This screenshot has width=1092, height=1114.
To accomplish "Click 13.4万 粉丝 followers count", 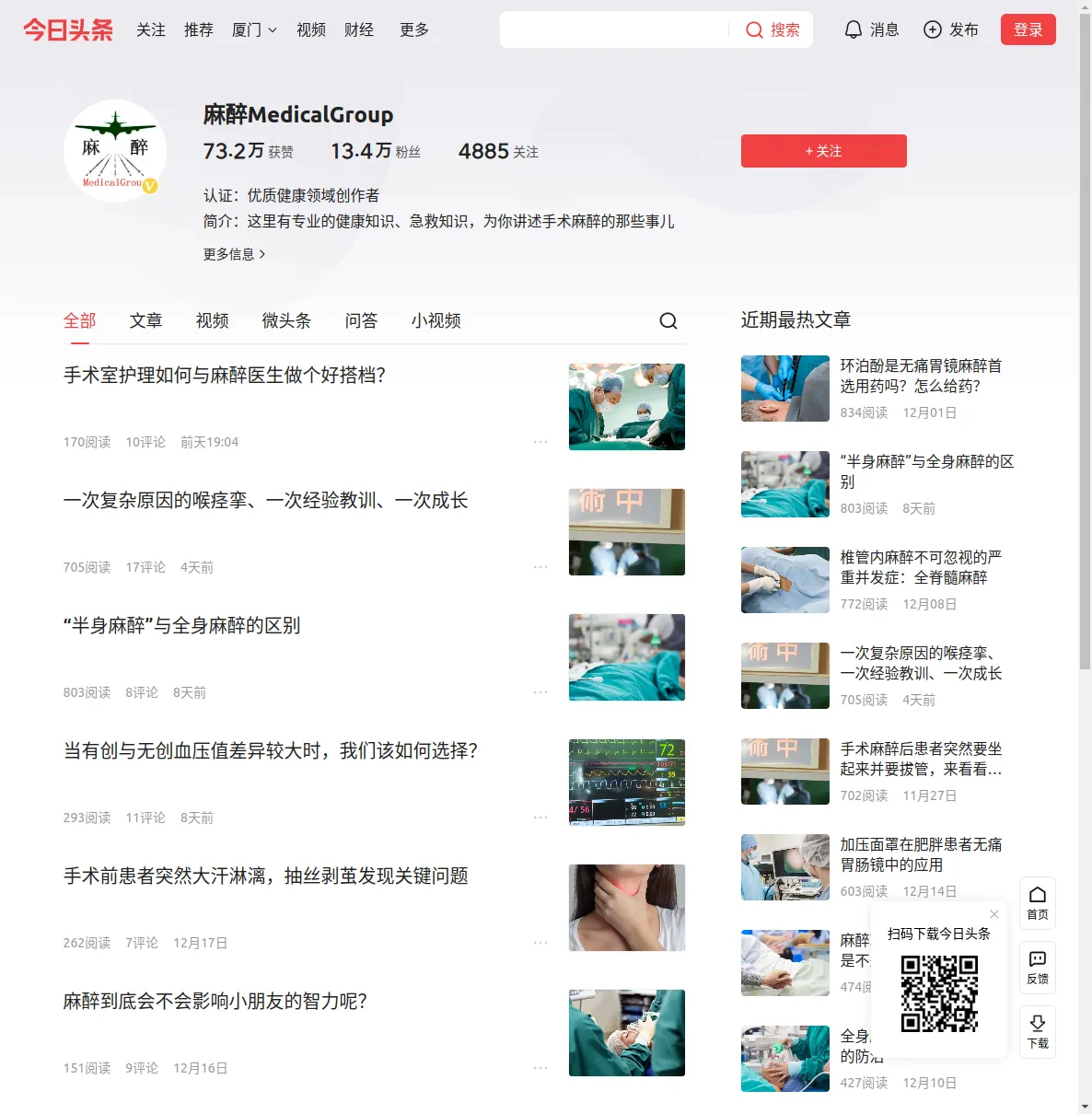I will click(x=376, y=151).
